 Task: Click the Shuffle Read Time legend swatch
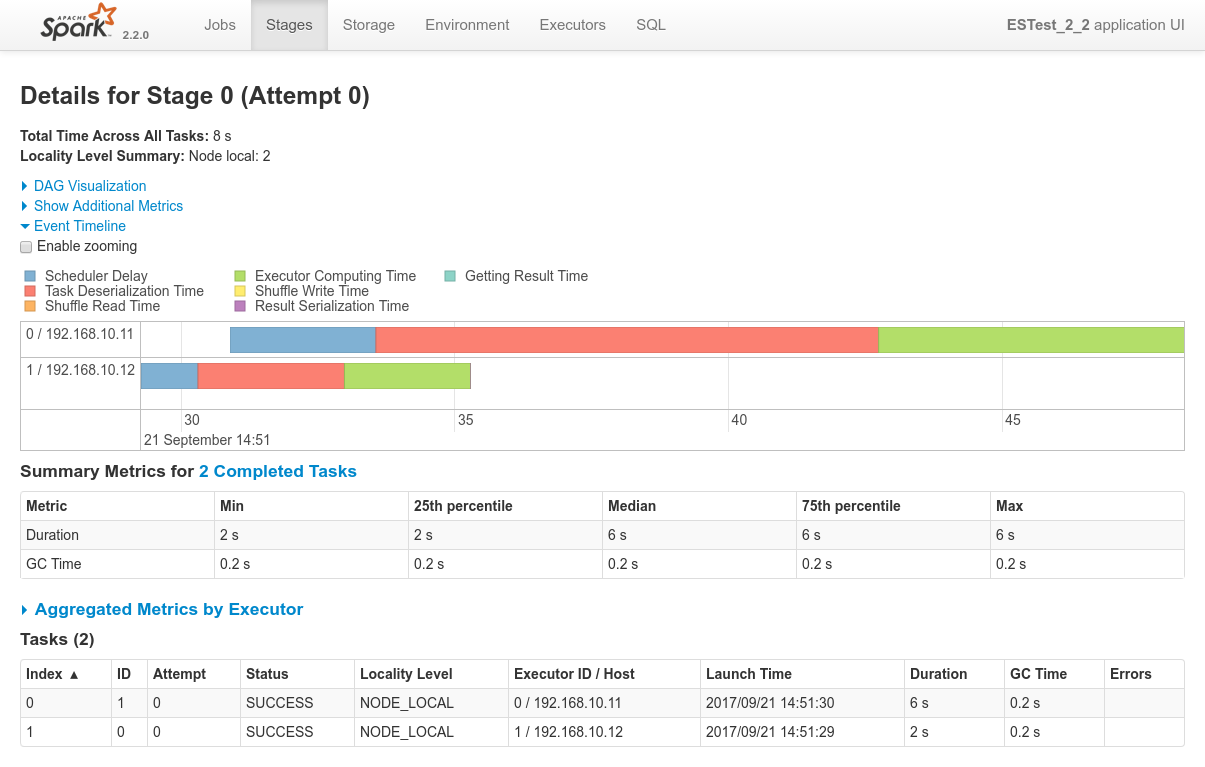(x=30, y=306)
